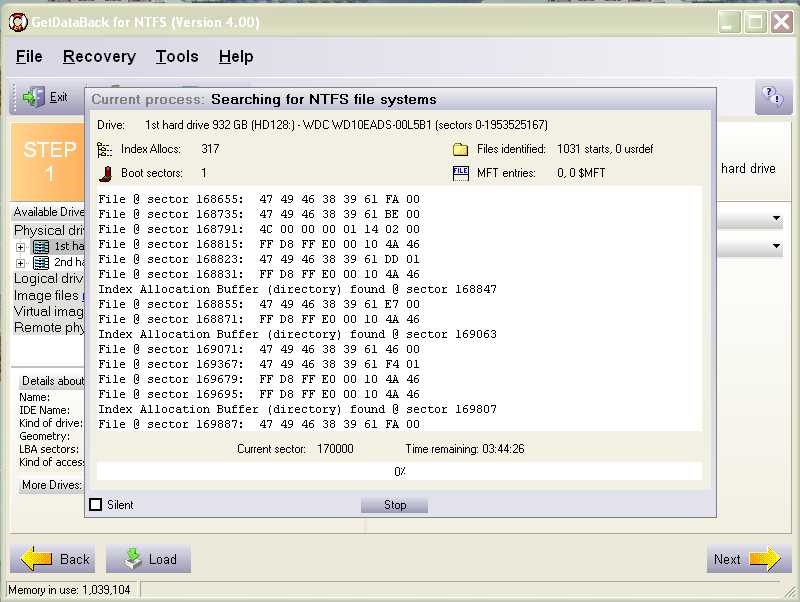Click the Back yellow arrow icon
Image resolution: width=800 pixels, height=602 pixels.
36,559
